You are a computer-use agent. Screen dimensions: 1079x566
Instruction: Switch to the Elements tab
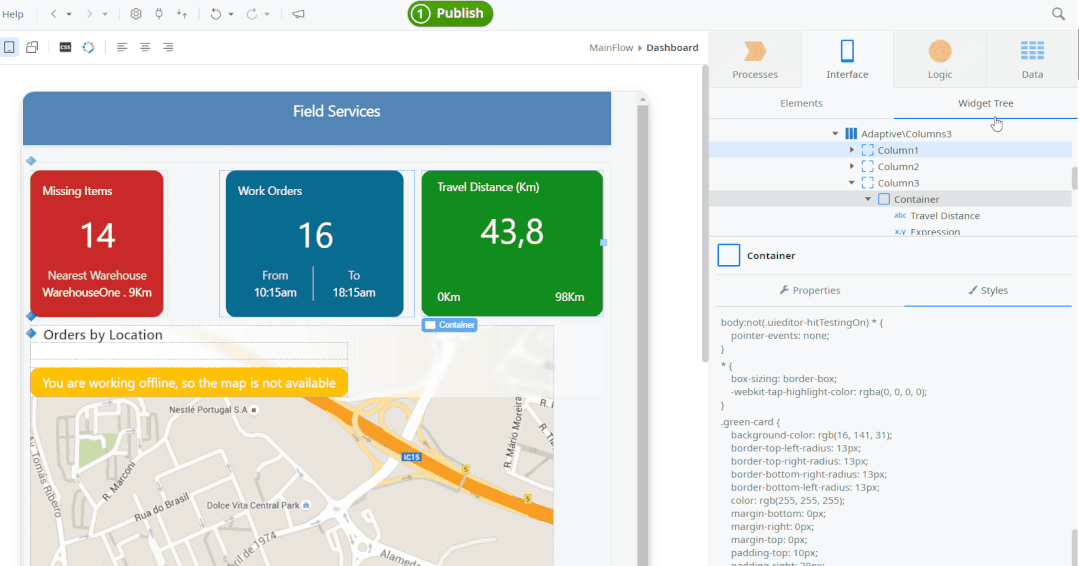(801, 103)
